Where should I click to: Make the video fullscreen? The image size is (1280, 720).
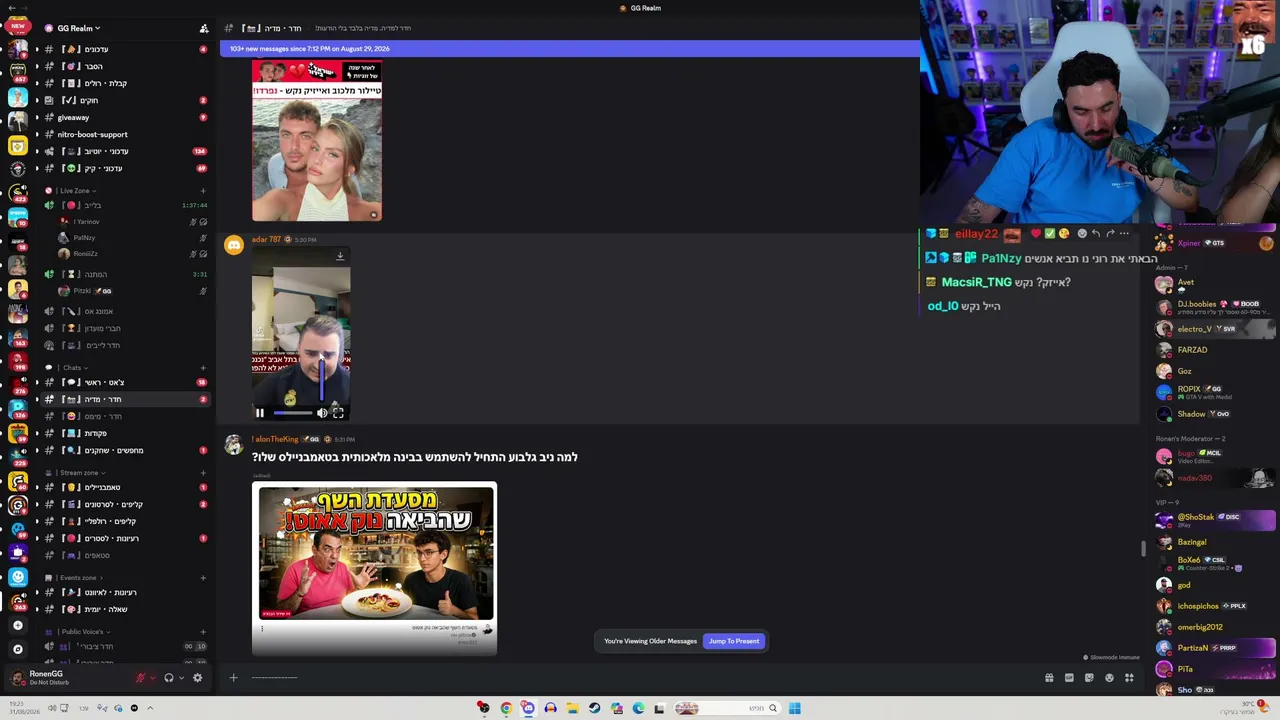tap(338, 412)
